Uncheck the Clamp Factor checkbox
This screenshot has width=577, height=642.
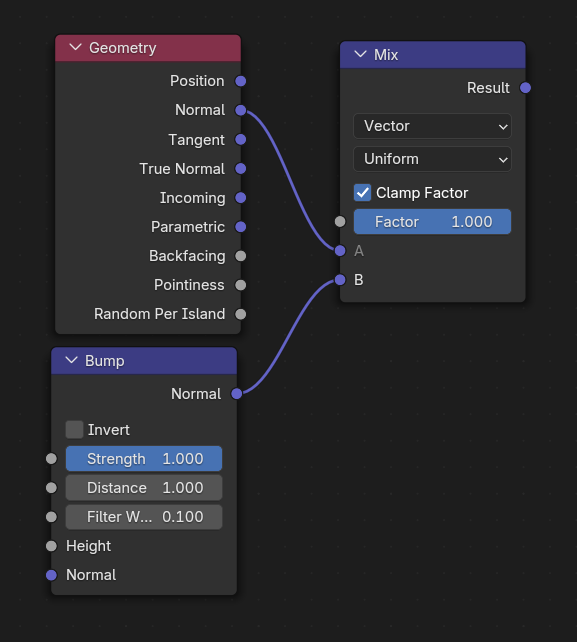(x=362, y=192)
